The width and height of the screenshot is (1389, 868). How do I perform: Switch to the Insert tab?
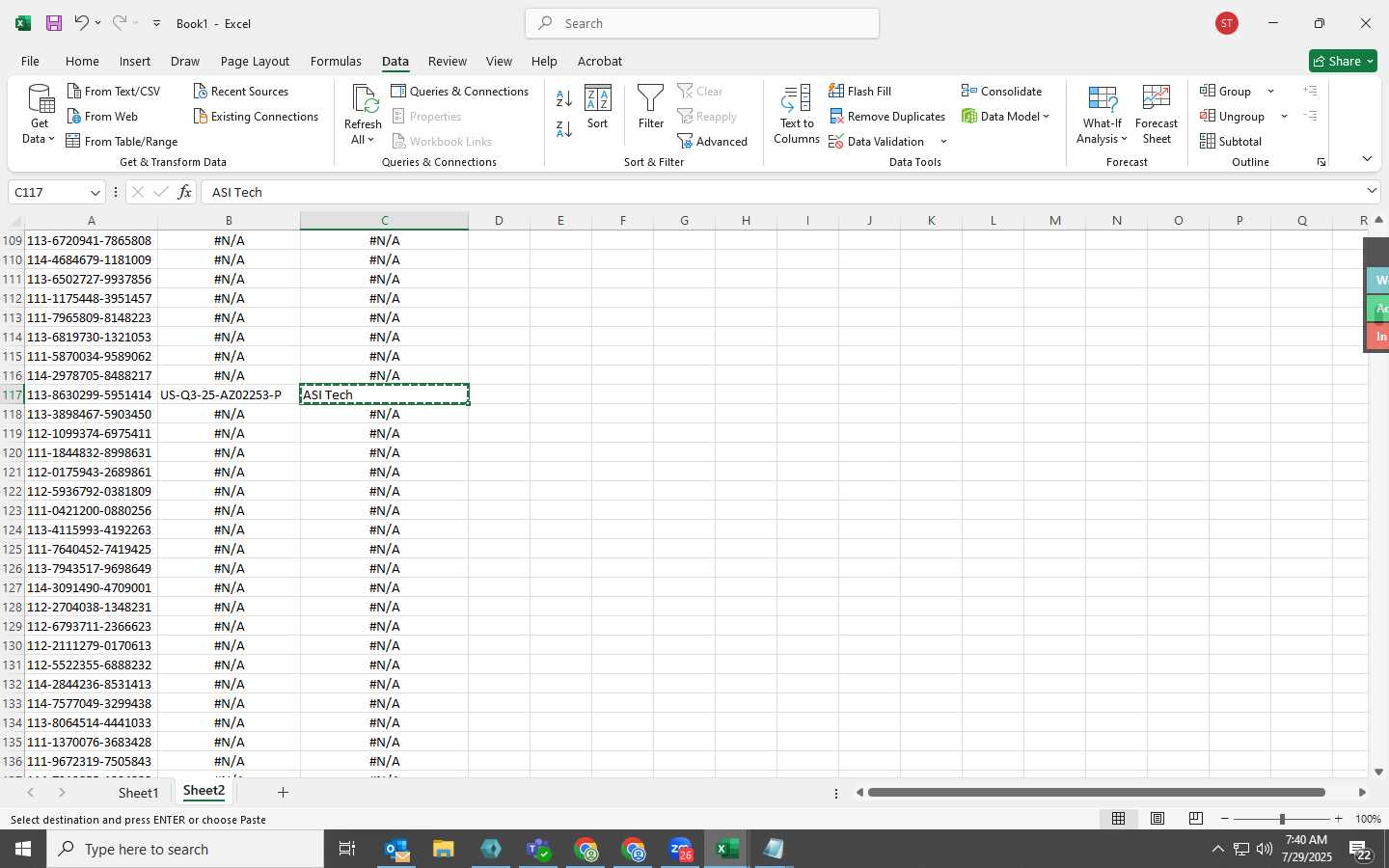click(135, 61)
